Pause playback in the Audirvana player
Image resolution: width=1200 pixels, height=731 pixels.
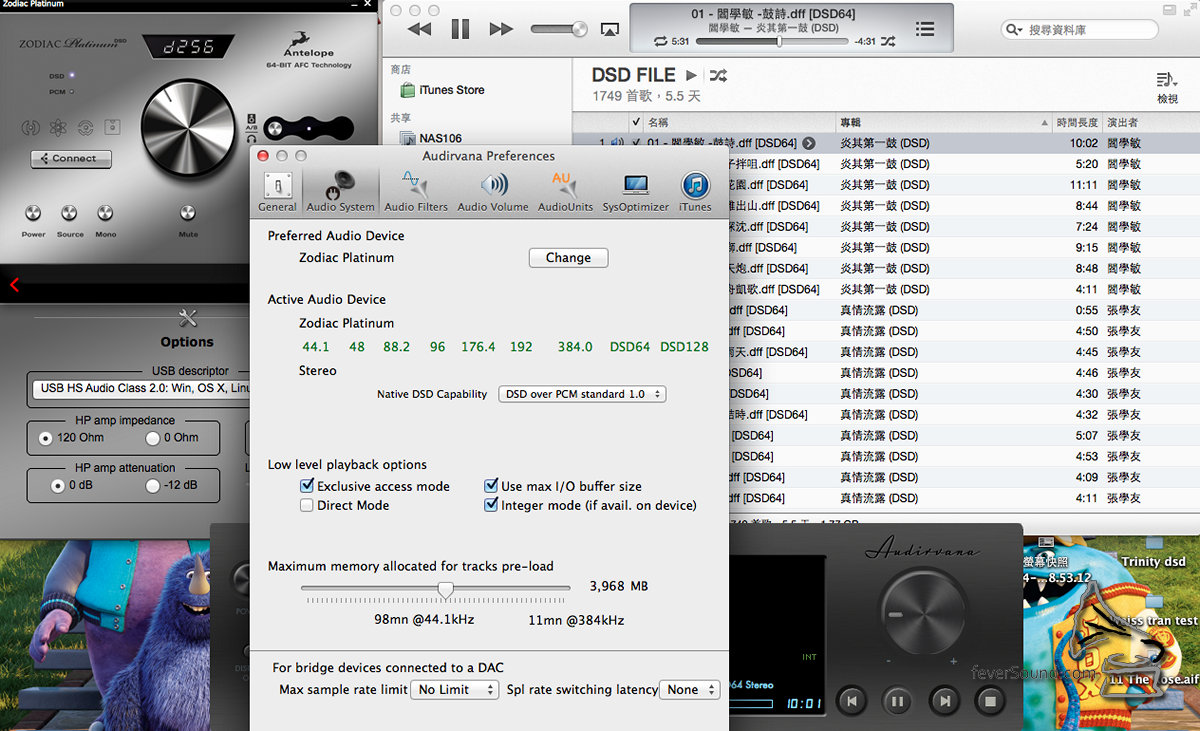(897, 701)
